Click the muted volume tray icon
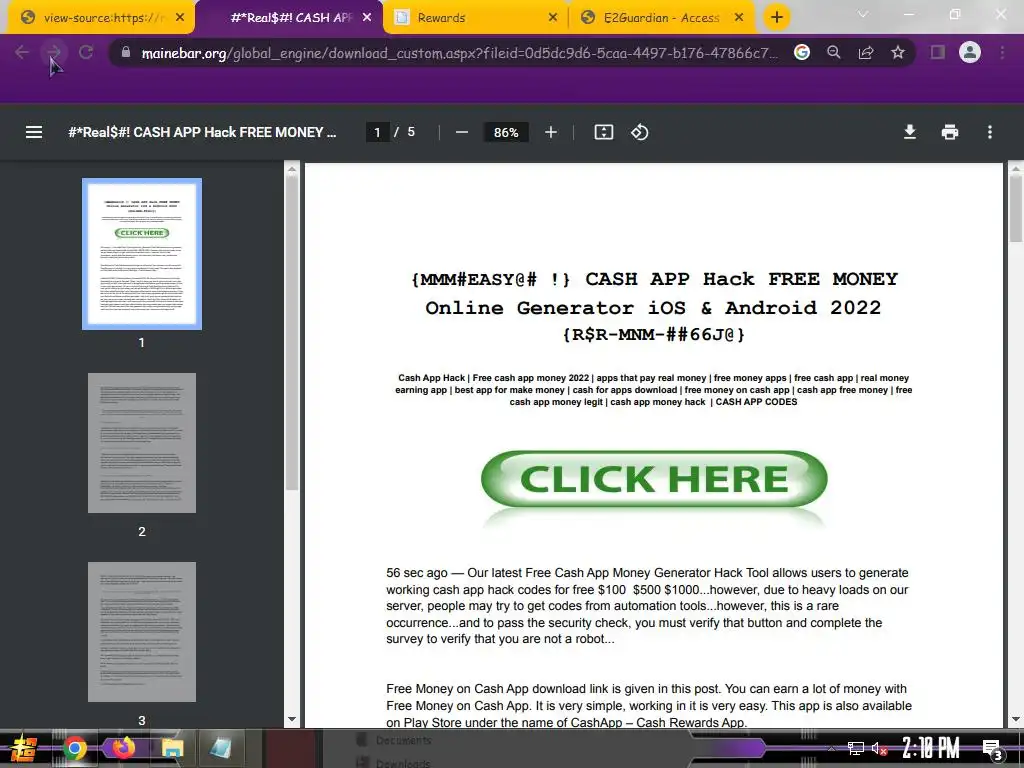 coord(879,748)
